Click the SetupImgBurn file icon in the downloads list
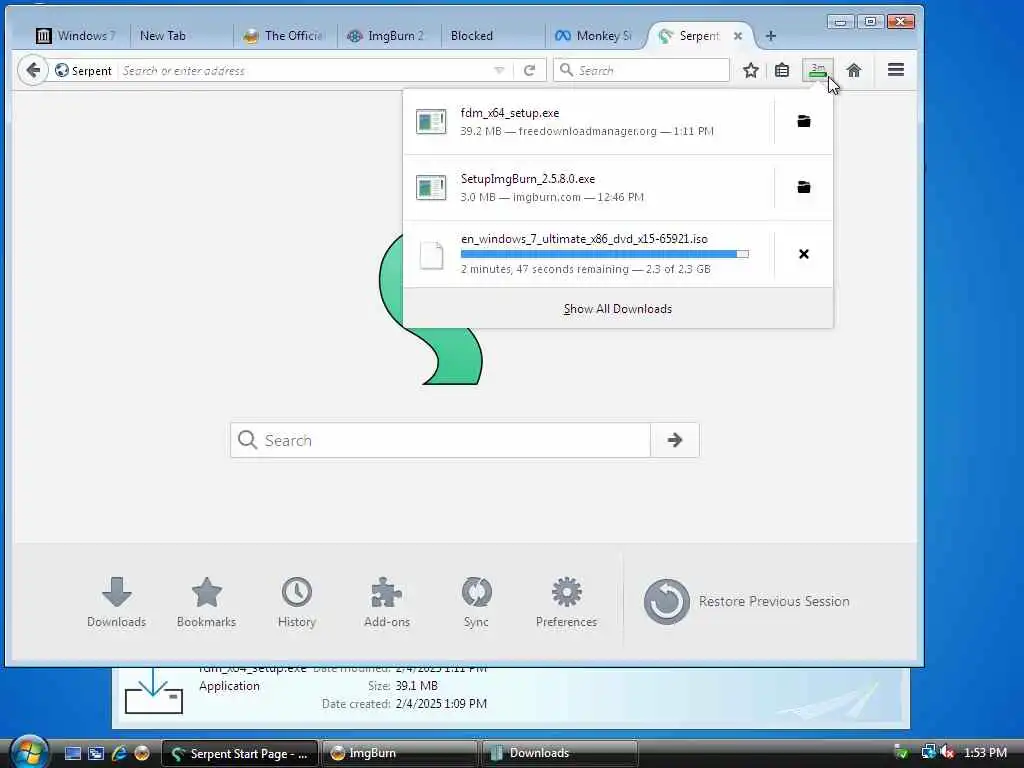The height and width of the screenshot is (768, 1024). pos(431,187)
